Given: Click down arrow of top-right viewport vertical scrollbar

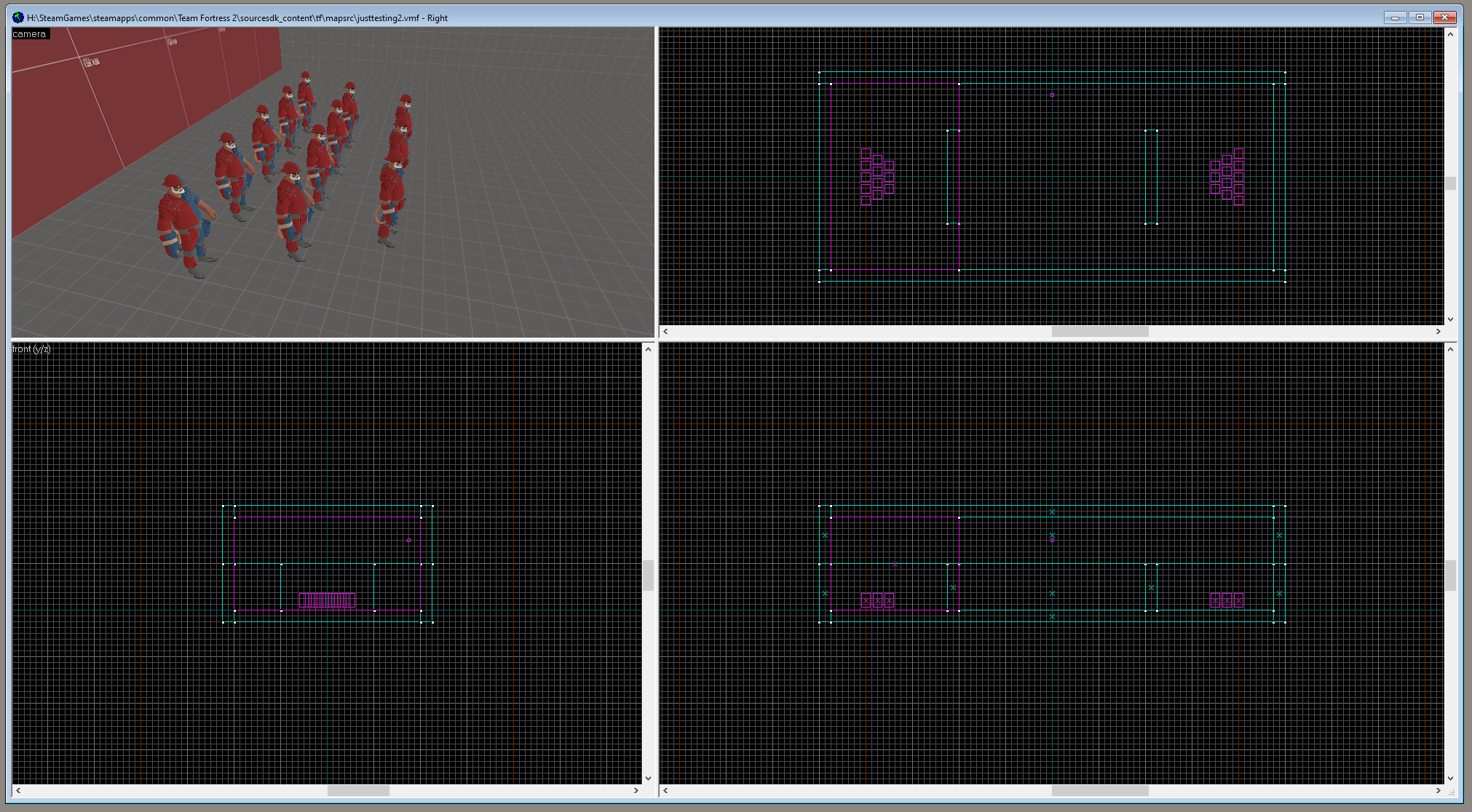Looking at the screenshot, I should click(1450, 319).
